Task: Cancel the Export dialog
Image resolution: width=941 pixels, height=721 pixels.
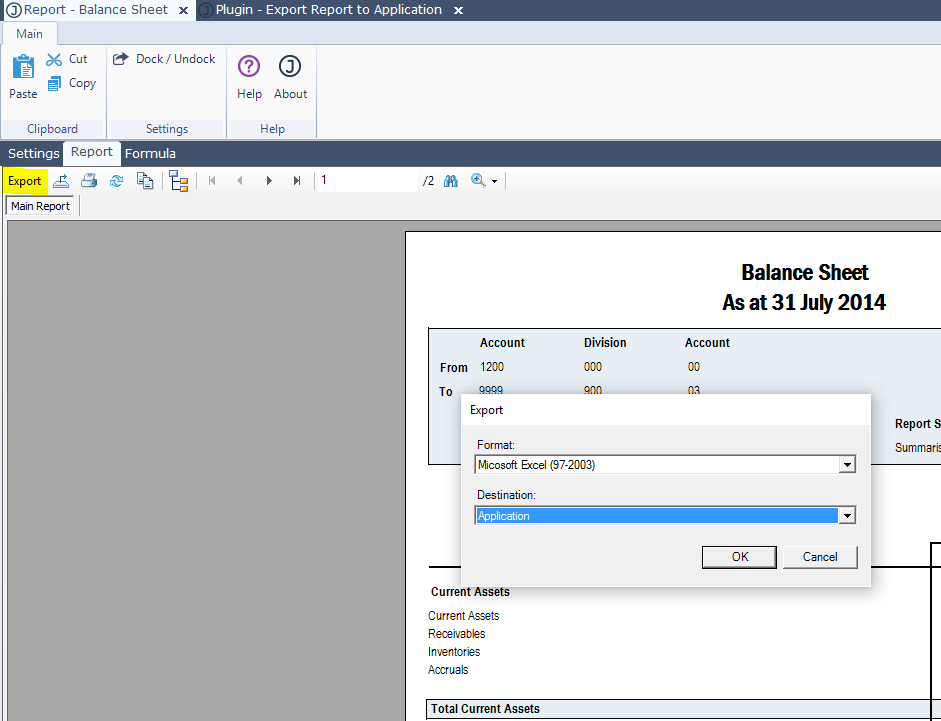Action: click(x=820, y=557)
